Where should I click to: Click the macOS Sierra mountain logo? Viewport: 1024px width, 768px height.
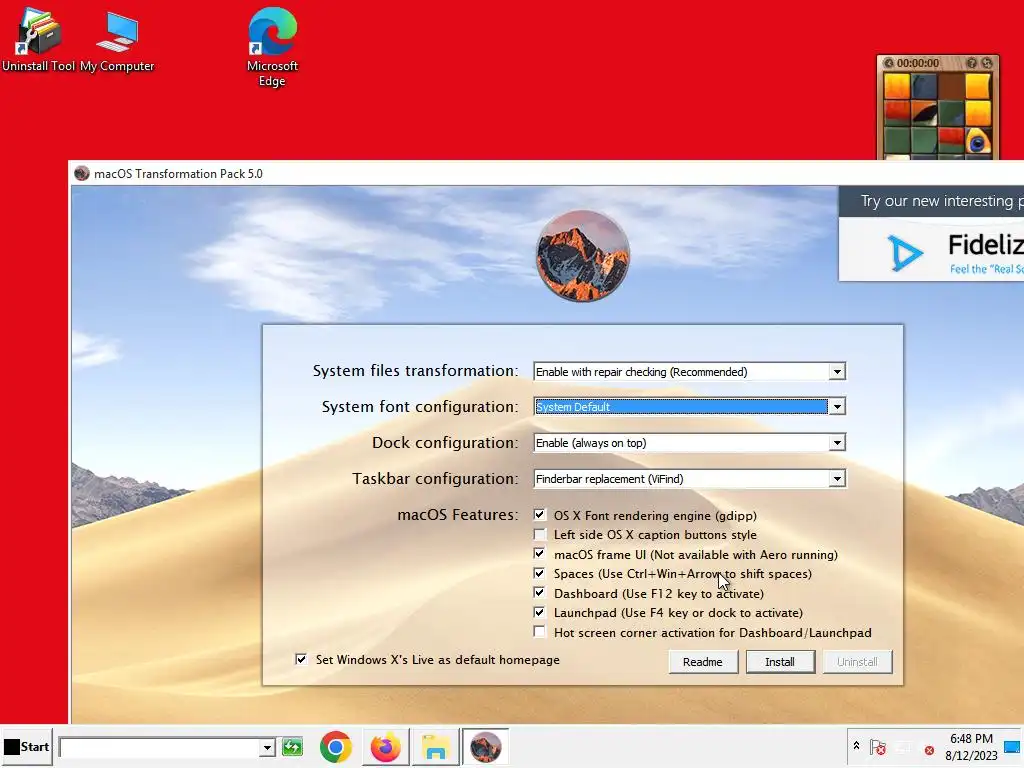click(583, 255)
